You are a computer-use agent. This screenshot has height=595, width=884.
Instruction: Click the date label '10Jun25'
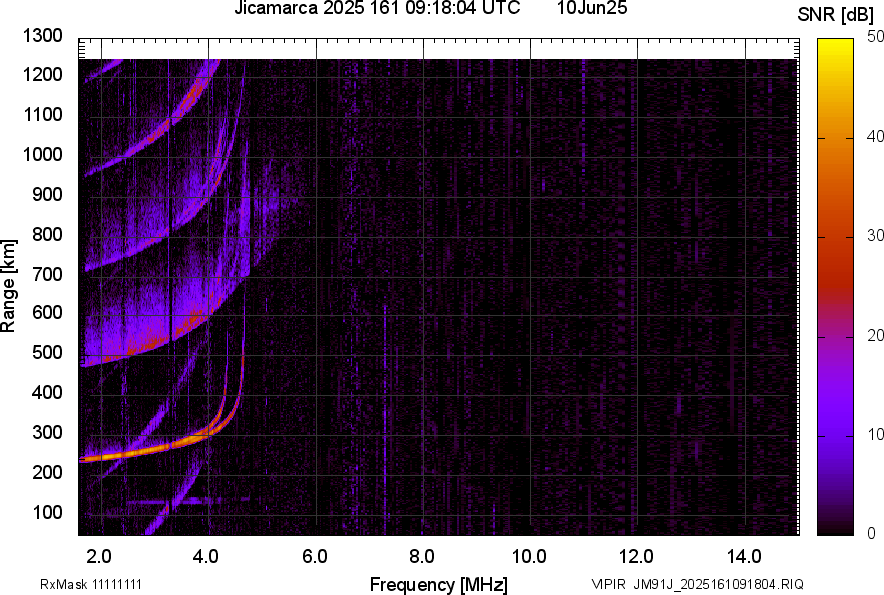(x=591, y=8)
